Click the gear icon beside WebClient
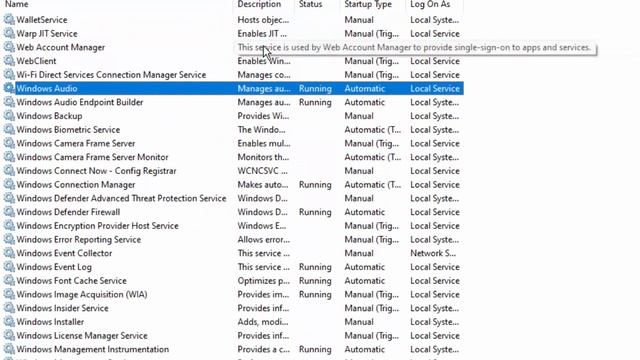 point(9,61)
